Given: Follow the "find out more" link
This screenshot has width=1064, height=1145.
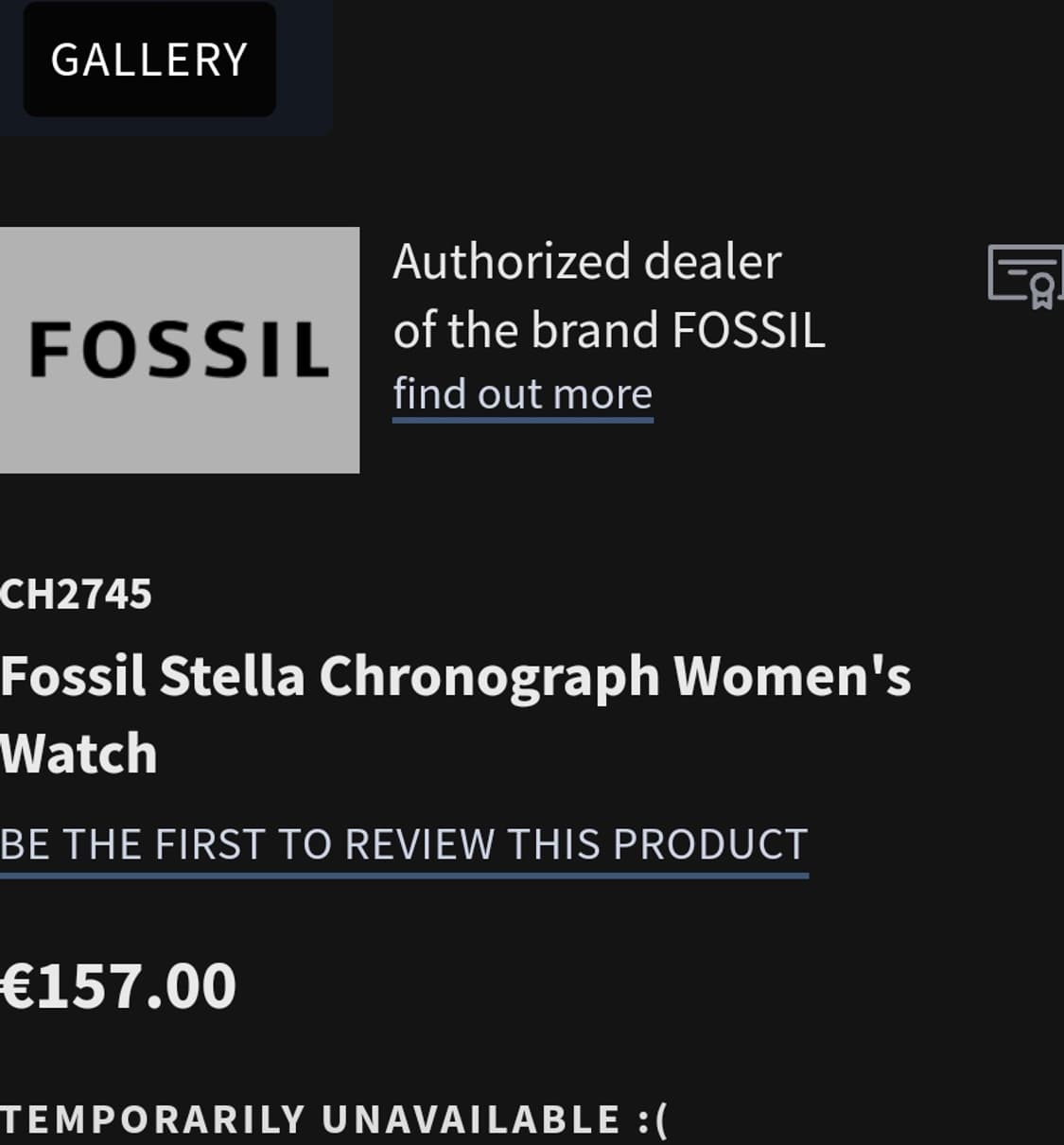Looking at the screenshot, I should (522, 394).
